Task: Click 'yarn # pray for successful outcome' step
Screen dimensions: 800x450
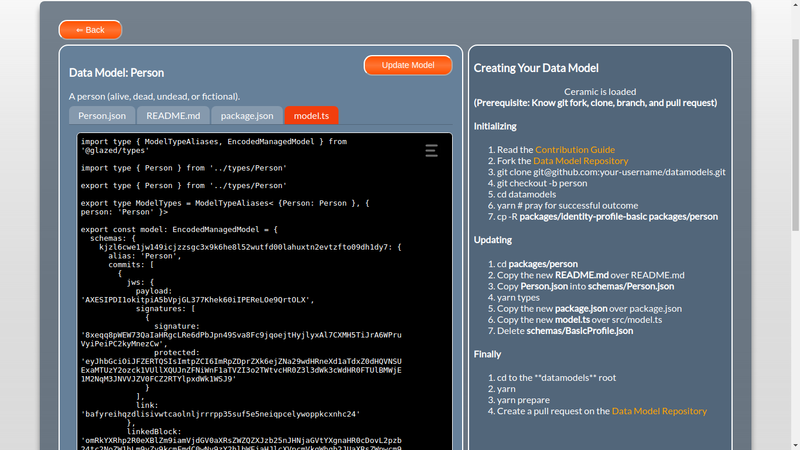Action: [x=567, y=206]
